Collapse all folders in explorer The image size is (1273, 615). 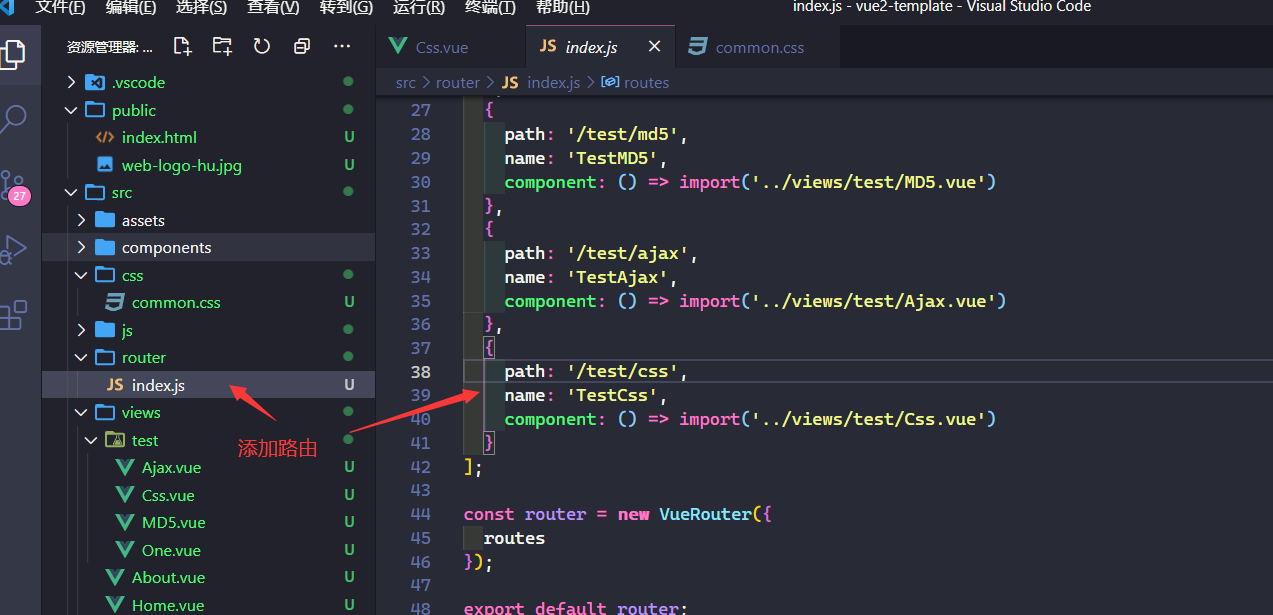301,46
